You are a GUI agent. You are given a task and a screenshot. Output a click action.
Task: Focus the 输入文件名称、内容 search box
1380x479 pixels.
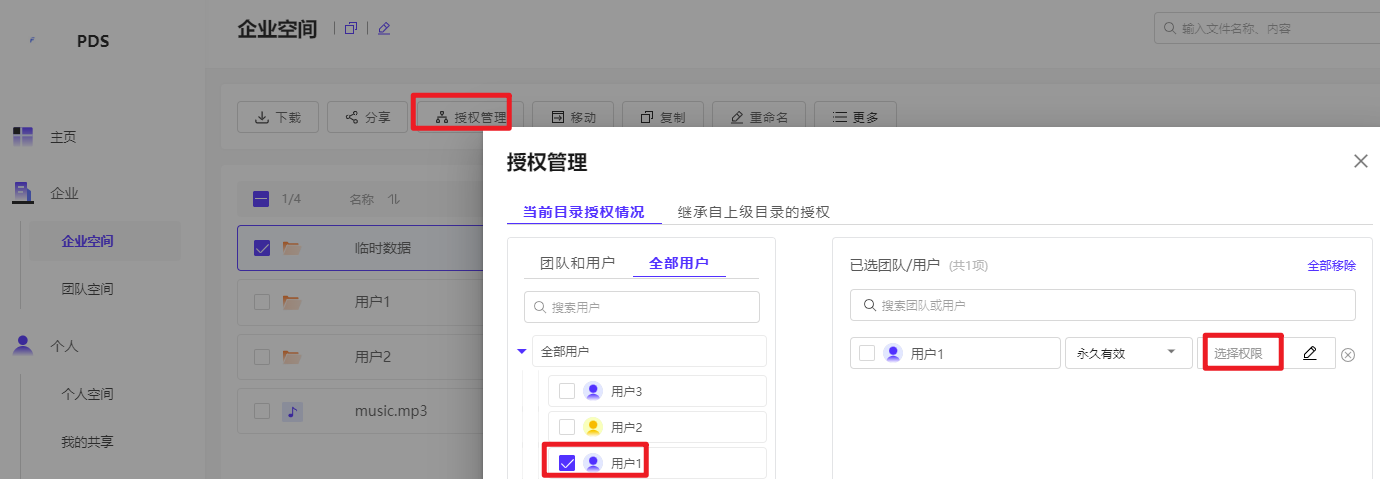pyautogui.click(x=1267, y=29)
